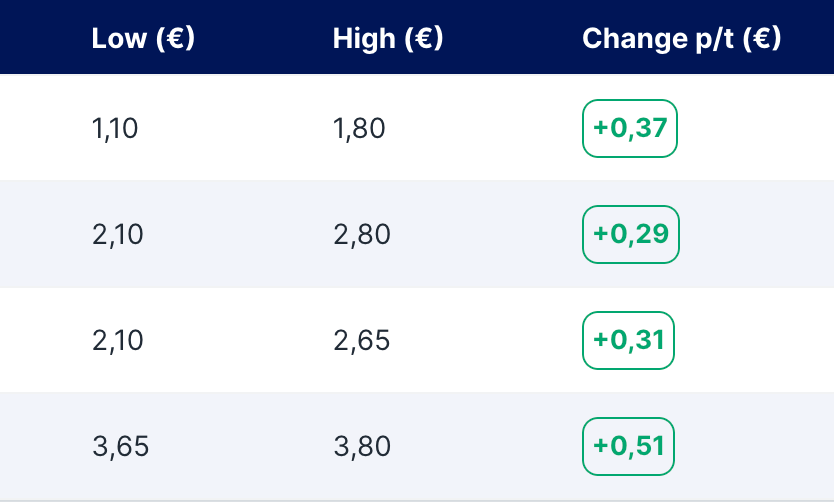Click the +0,37 change badge
The width and height of the screenshot is (834, 502).
point(630,128)
